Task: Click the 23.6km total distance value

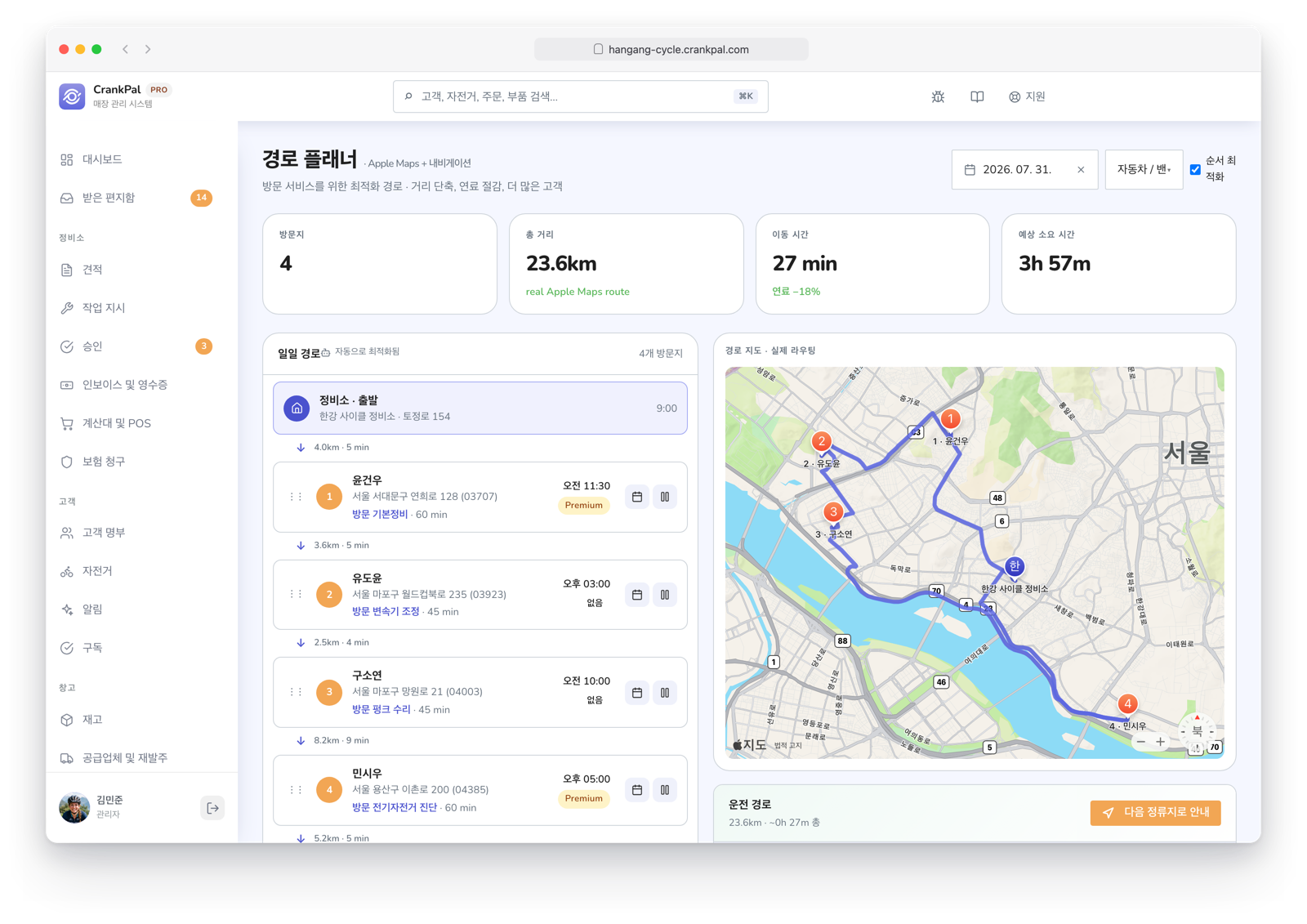Action: tap(561, 264)
